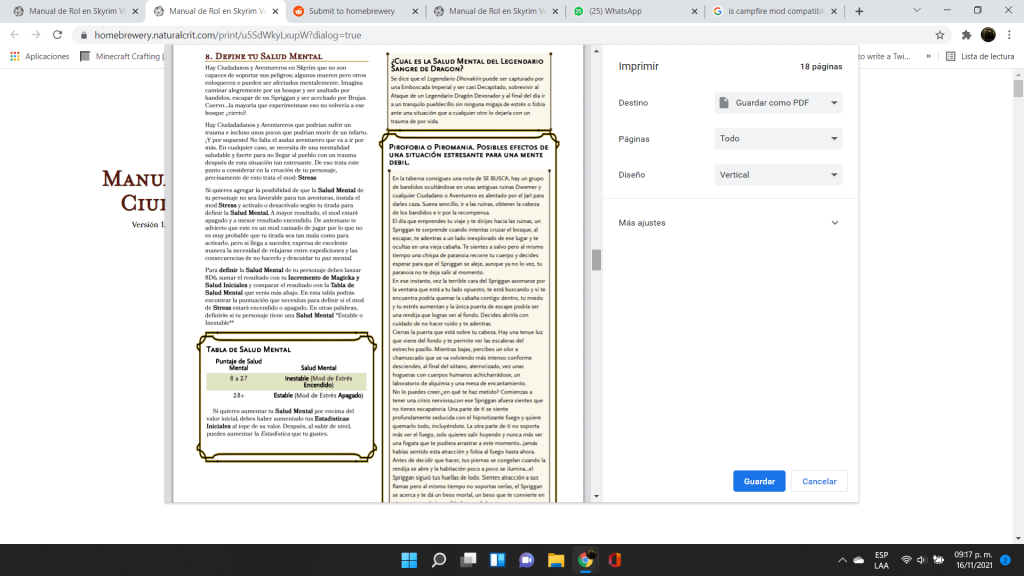Click the 18 páginas count label
This screenshot has height=576, width=1024.
pyautogui.click(x=821, y=67)
